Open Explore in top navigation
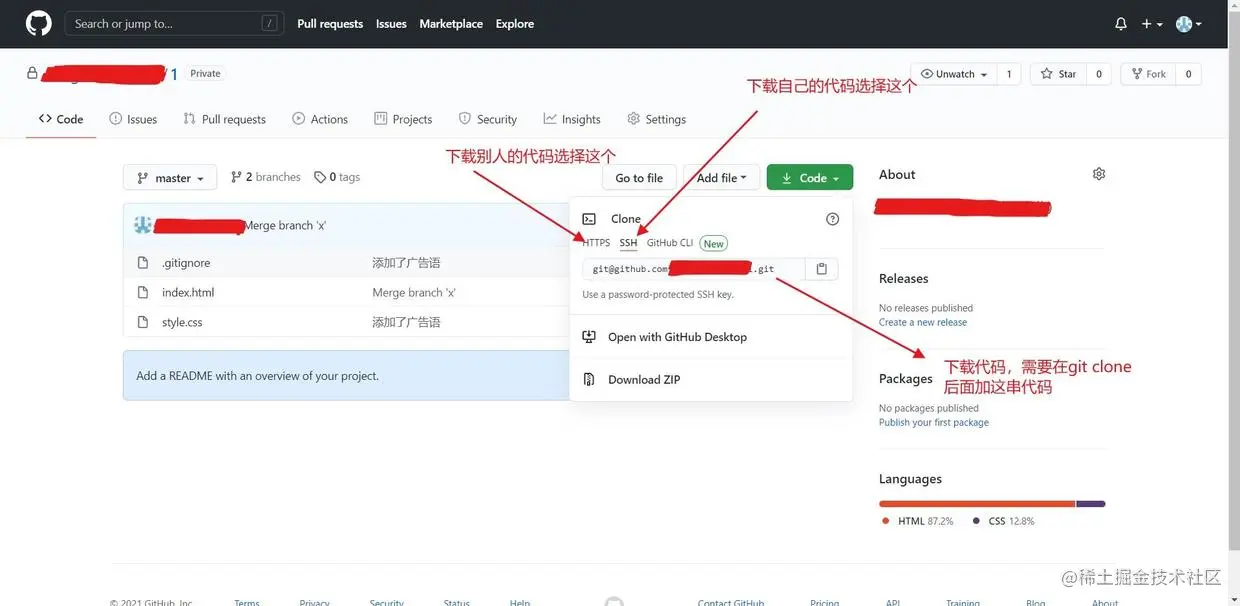The height and width of the screenshot is (606, 1240). click(x=515, y=24)
